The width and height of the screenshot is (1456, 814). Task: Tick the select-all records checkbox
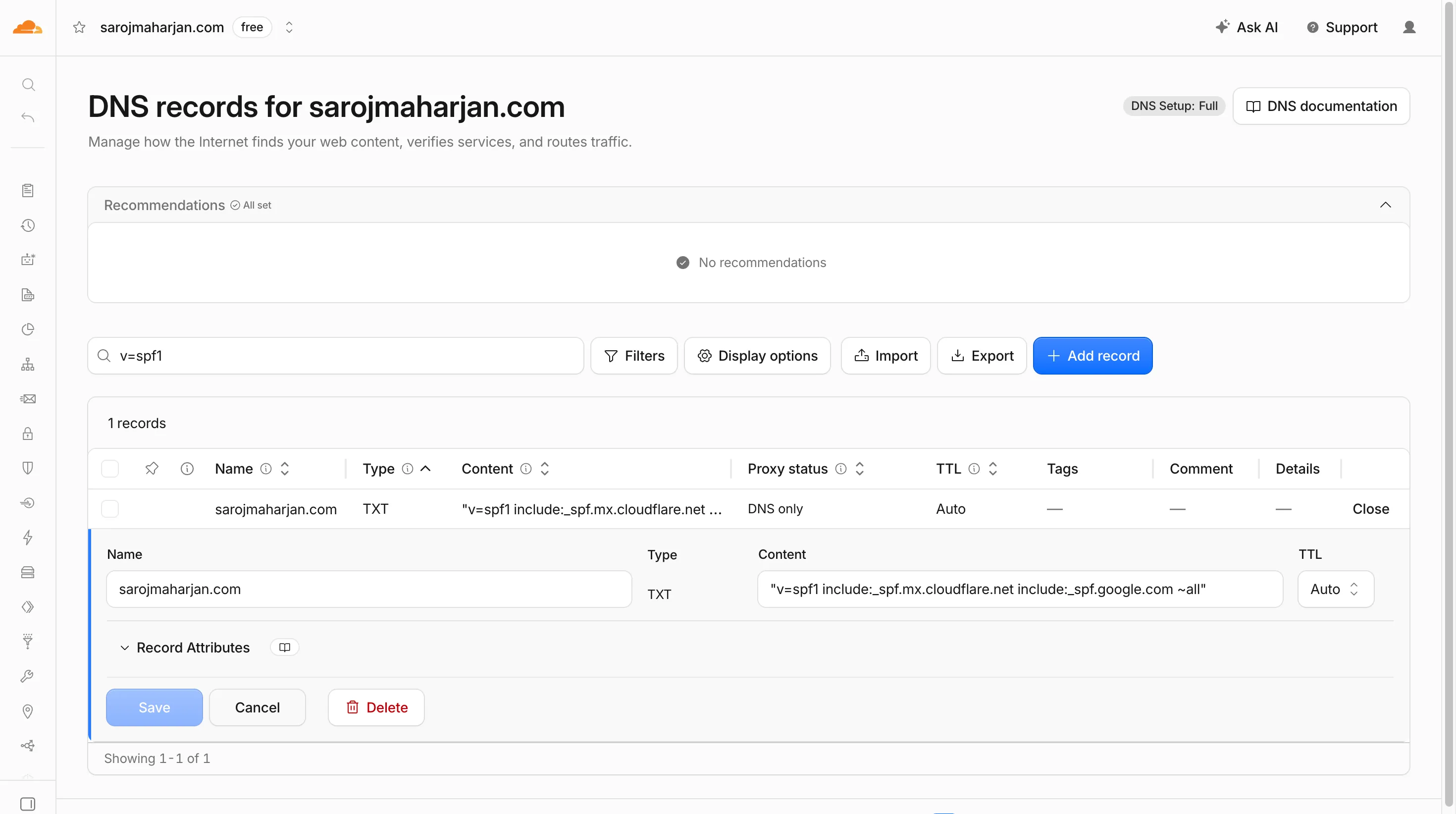click(x=109, y=469)
